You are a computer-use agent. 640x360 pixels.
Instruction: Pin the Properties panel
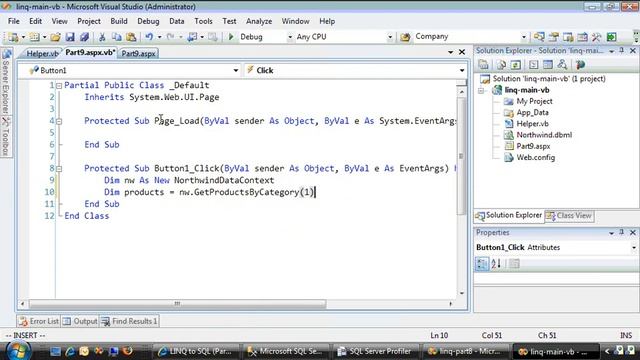click(x=622, y=232)
